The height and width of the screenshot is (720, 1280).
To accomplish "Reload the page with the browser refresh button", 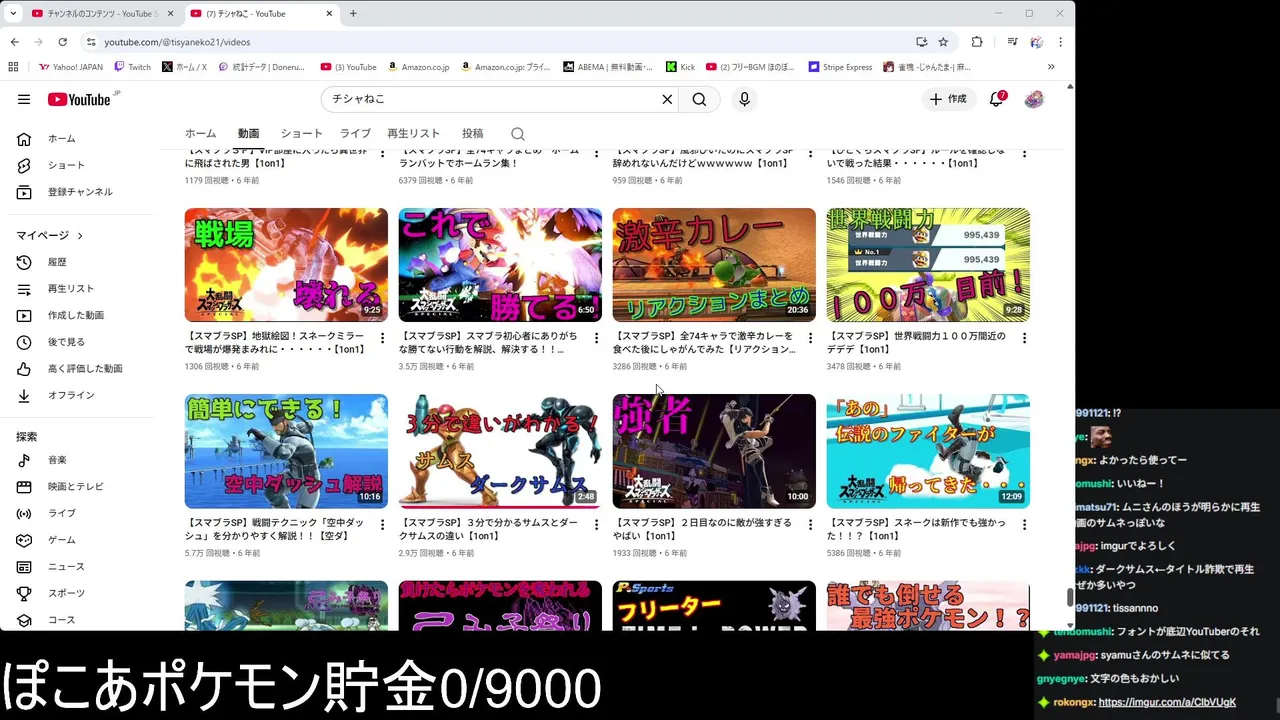I will pyautogui.click(x=62, y=42).
